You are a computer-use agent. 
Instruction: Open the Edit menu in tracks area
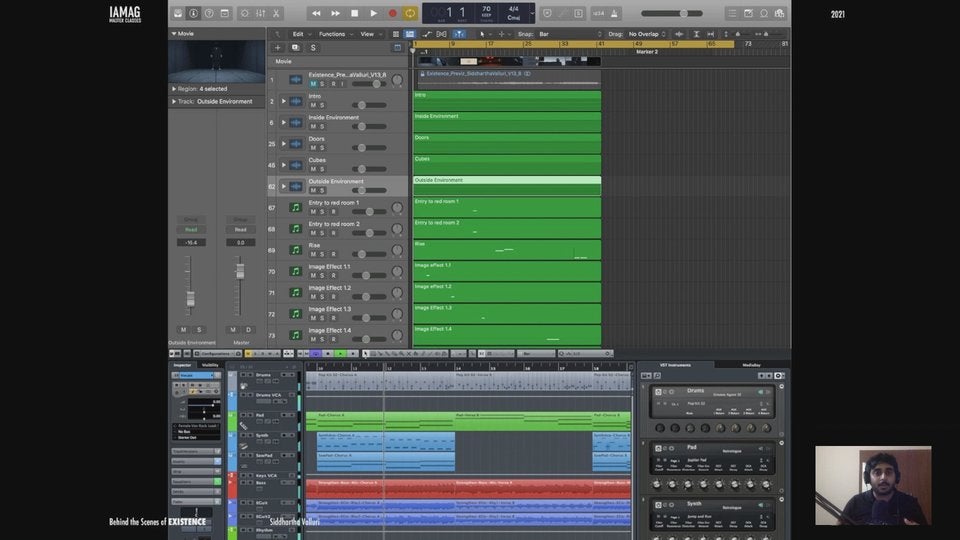pyautogui.click(x=299, y=34)
